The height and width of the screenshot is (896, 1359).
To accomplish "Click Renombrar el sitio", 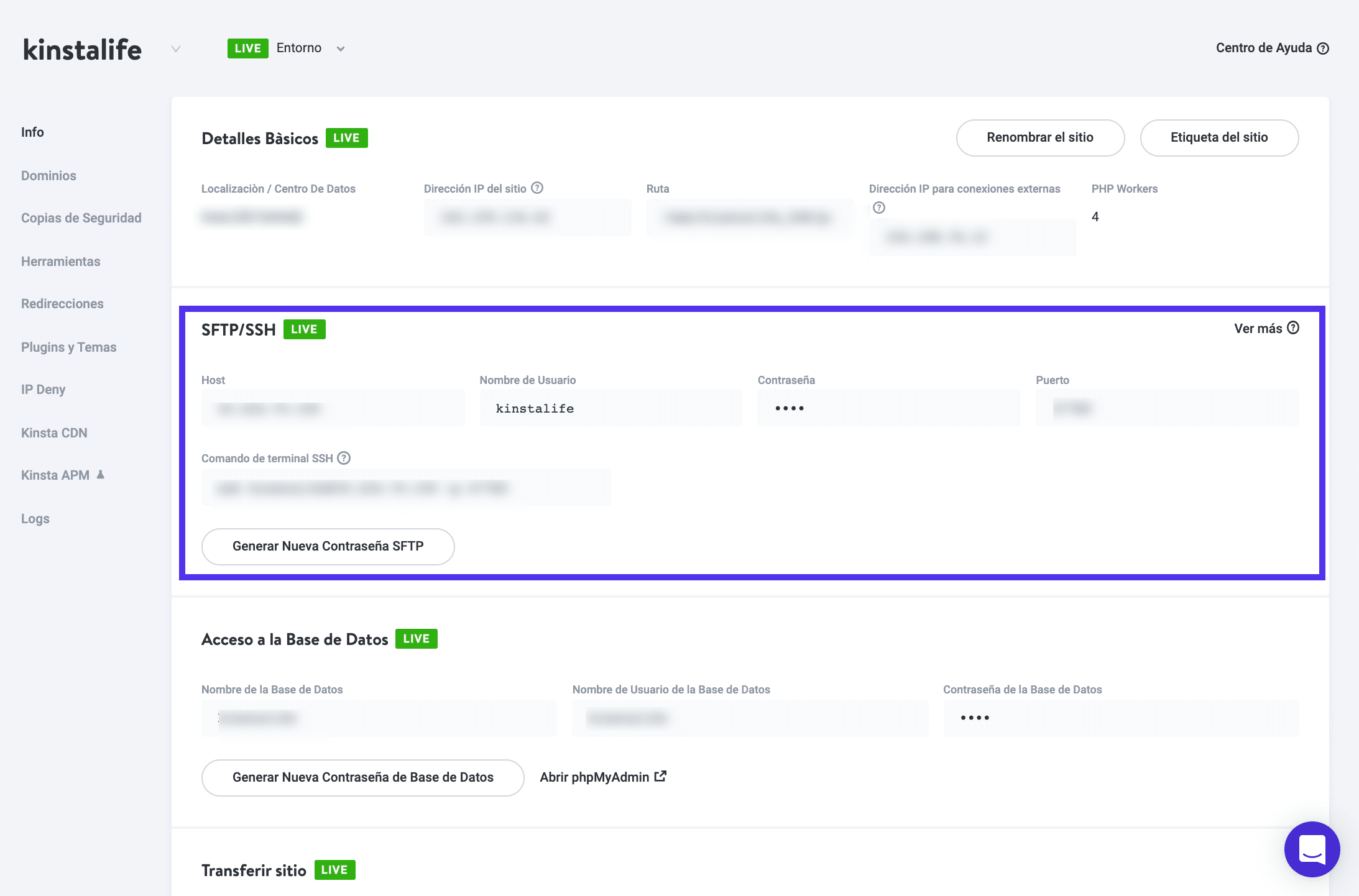I will point(1039,137).
